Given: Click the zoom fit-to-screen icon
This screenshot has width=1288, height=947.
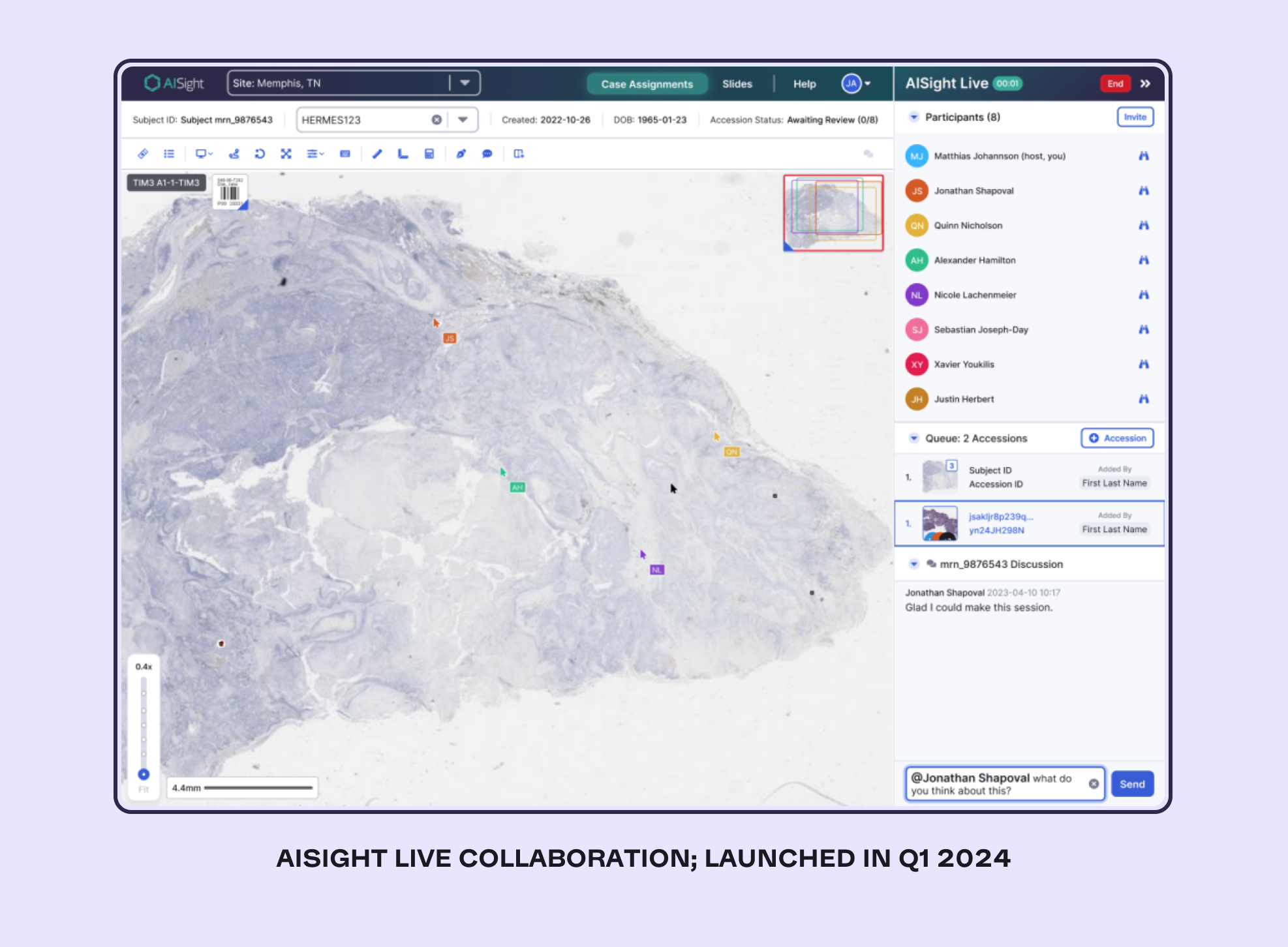Looking at the screenshot, I should tap(144, 788).
